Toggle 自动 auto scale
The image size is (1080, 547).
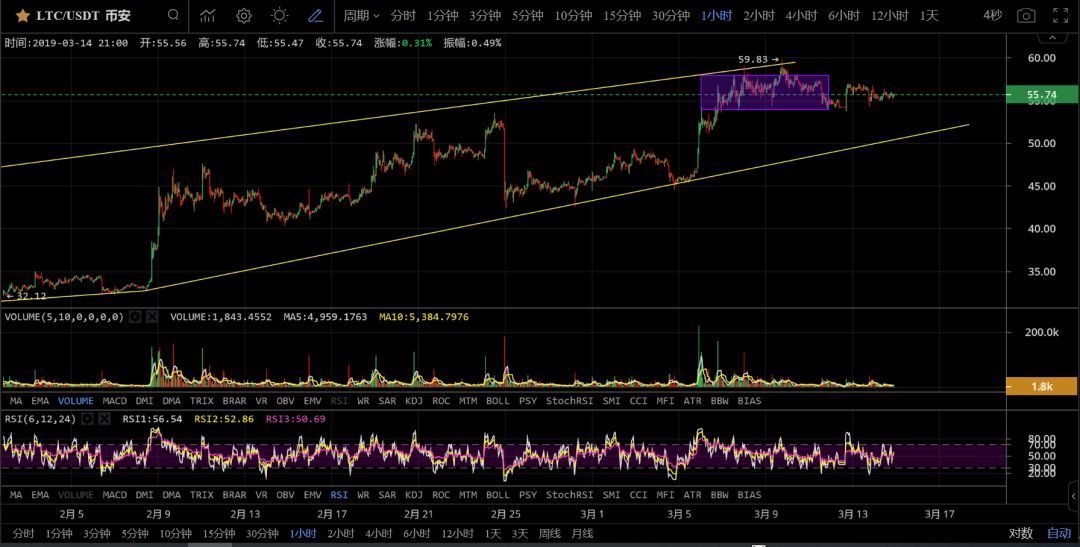[x=1059, y=533]
